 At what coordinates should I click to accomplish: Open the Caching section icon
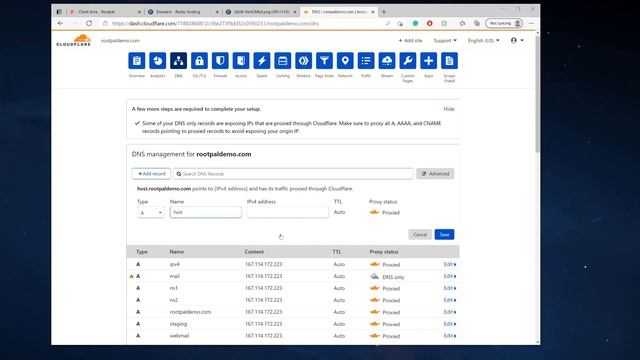pos(282,61)
